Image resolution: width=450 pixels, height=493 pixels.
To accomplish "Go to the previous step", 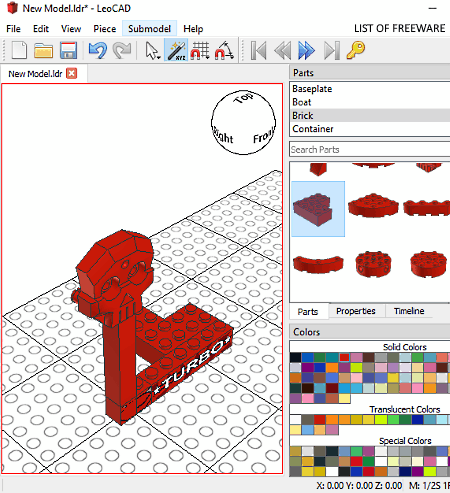I will click(282, 50).
